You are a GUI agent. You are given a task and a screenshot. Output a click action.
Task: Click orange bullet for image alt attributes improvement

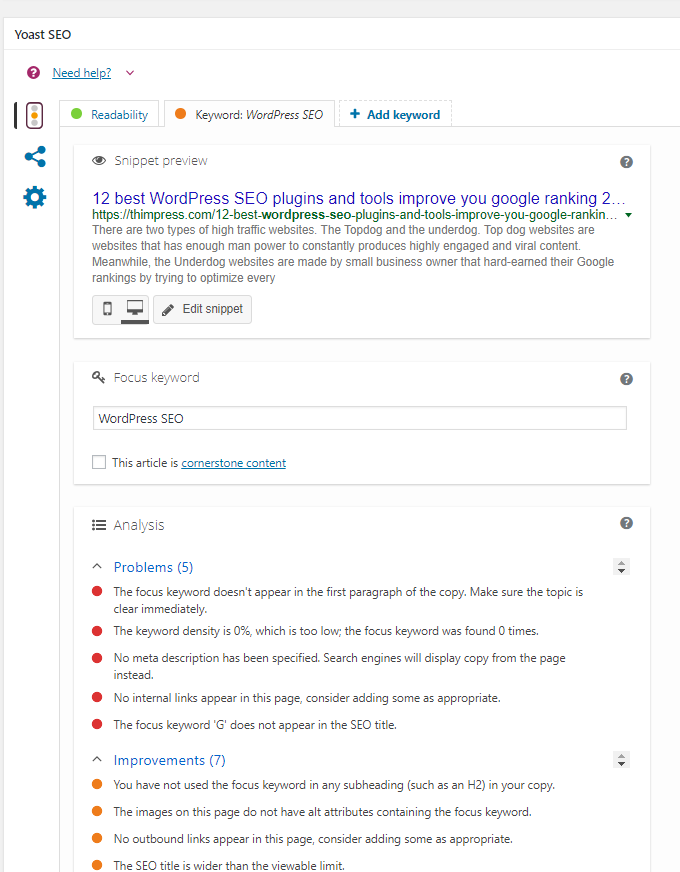[97, 811]
